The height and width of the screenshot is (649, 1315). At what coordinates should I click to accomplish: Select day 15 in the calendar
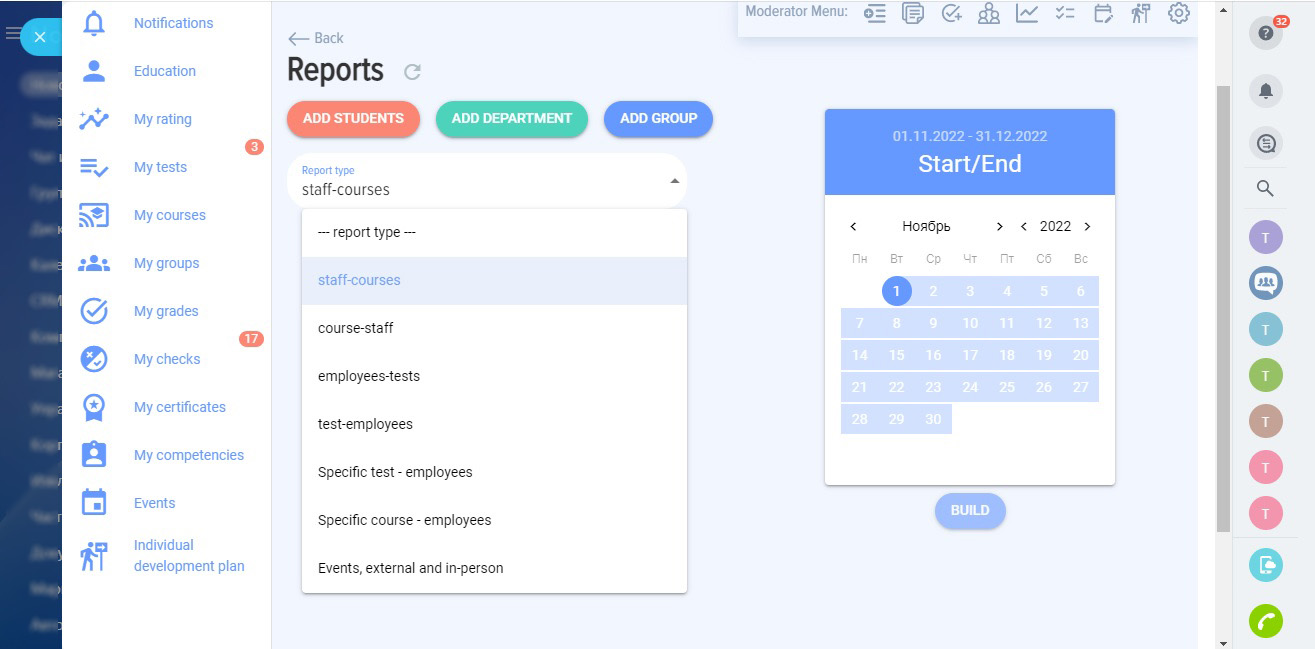click(896, 355)
